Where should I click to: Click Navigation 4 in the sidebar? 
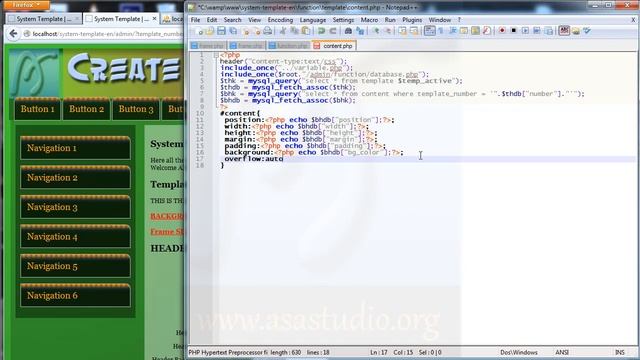pyautogui.click(x=76, y=236)
